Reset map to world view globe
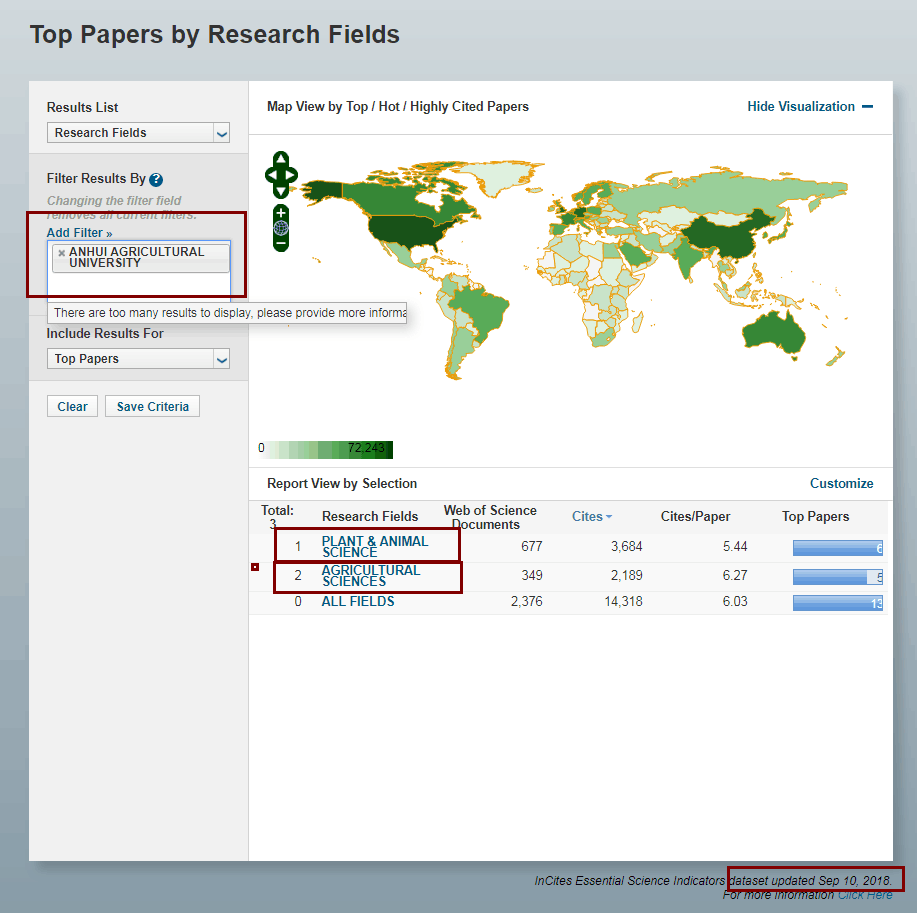 coord(281,227)
